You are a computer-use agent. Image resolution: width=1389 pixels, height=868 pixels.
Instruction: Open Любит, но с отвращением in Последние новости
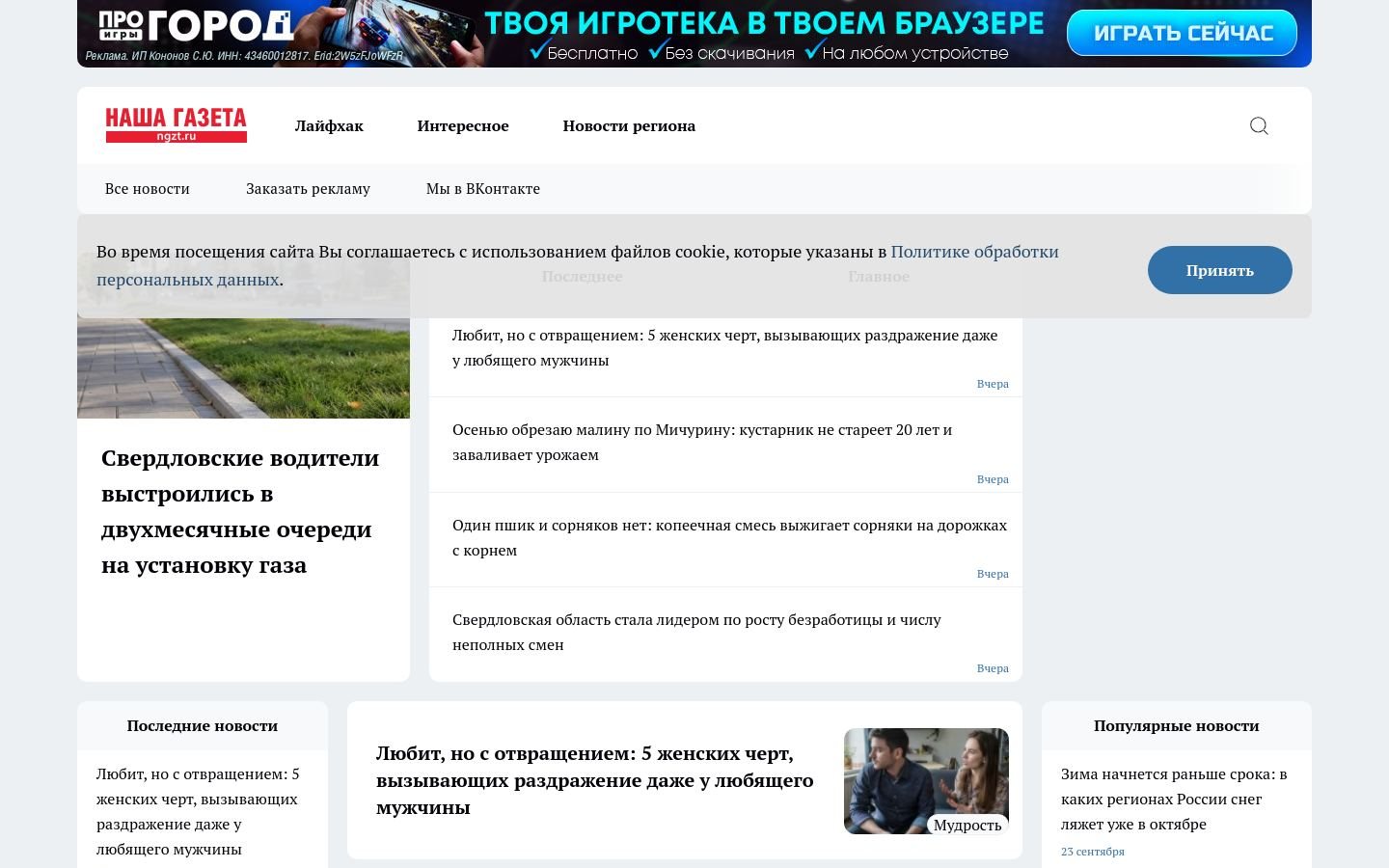point(198,811)
